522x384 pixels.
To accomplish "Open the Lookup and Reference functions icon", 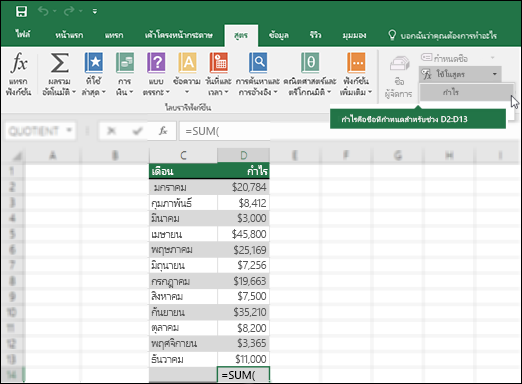I will 258,63.
